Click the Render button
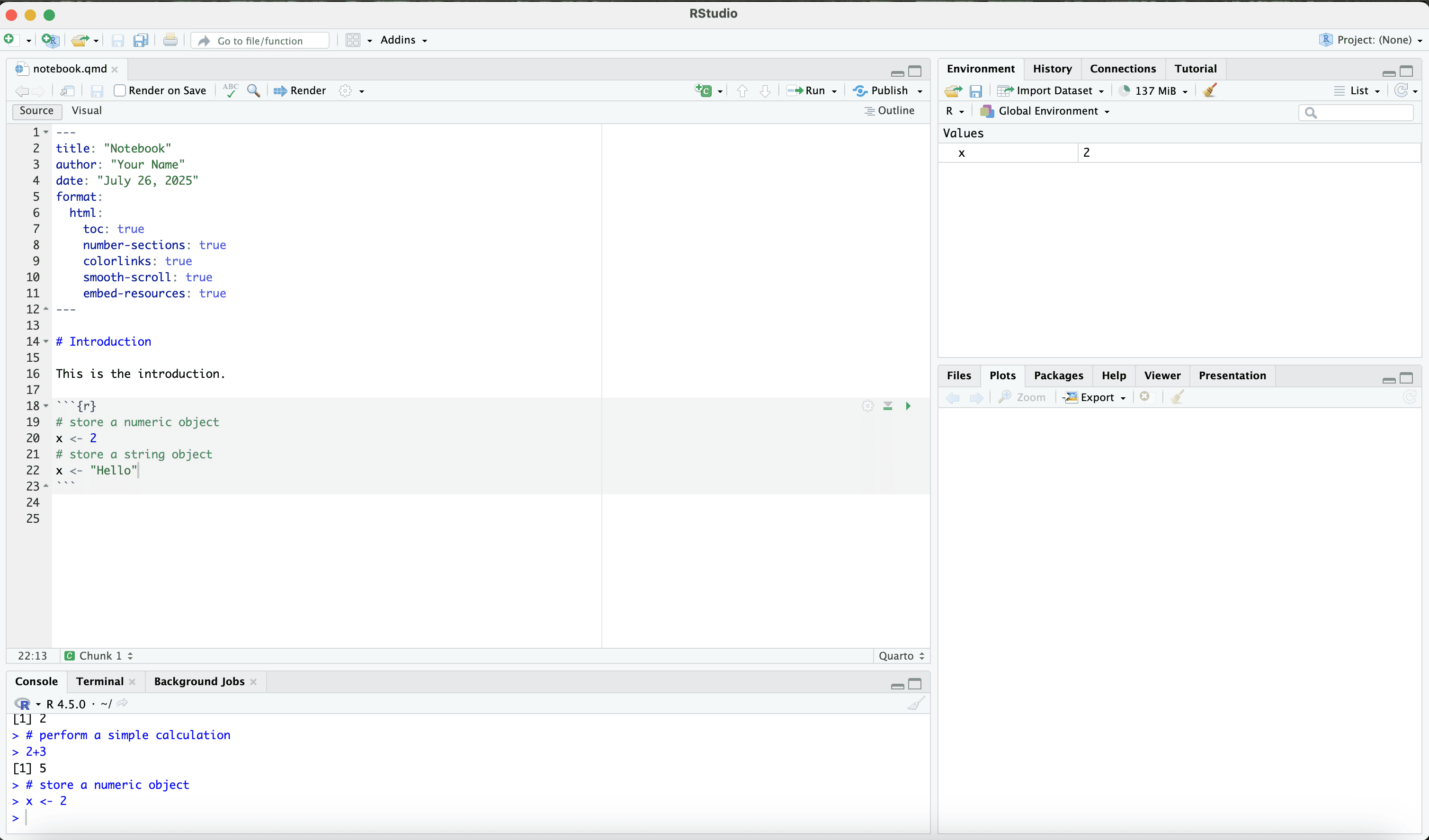The height and width of the screenshot is (840, 1429). (300, 91)
